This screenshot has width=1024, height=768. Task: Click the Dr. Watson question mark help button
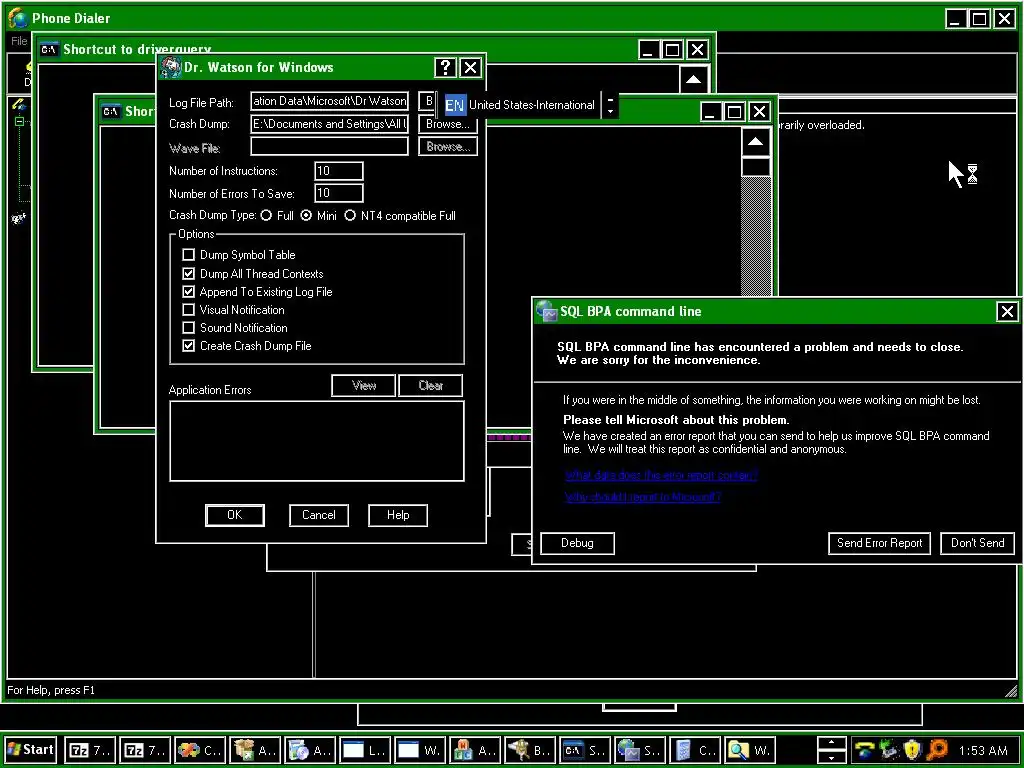[x=445, y=67]
